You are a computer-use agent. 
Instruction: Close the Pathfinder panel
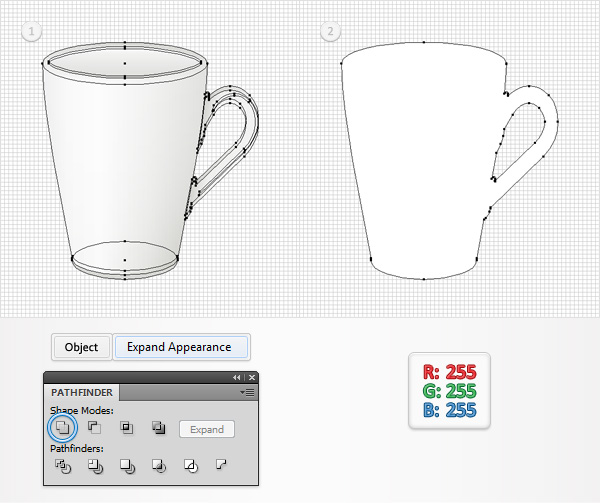click(252, 378)
